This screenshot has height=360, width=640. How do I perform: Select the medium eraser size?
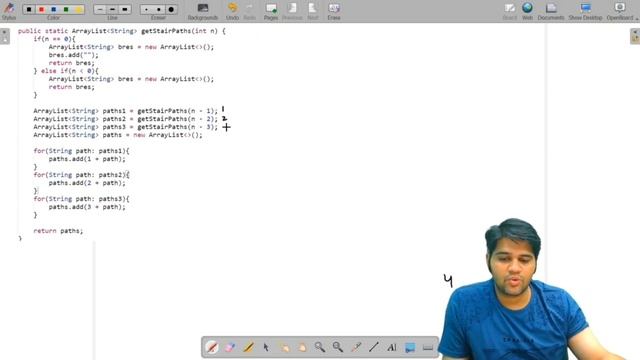click(x=159, y=9)
